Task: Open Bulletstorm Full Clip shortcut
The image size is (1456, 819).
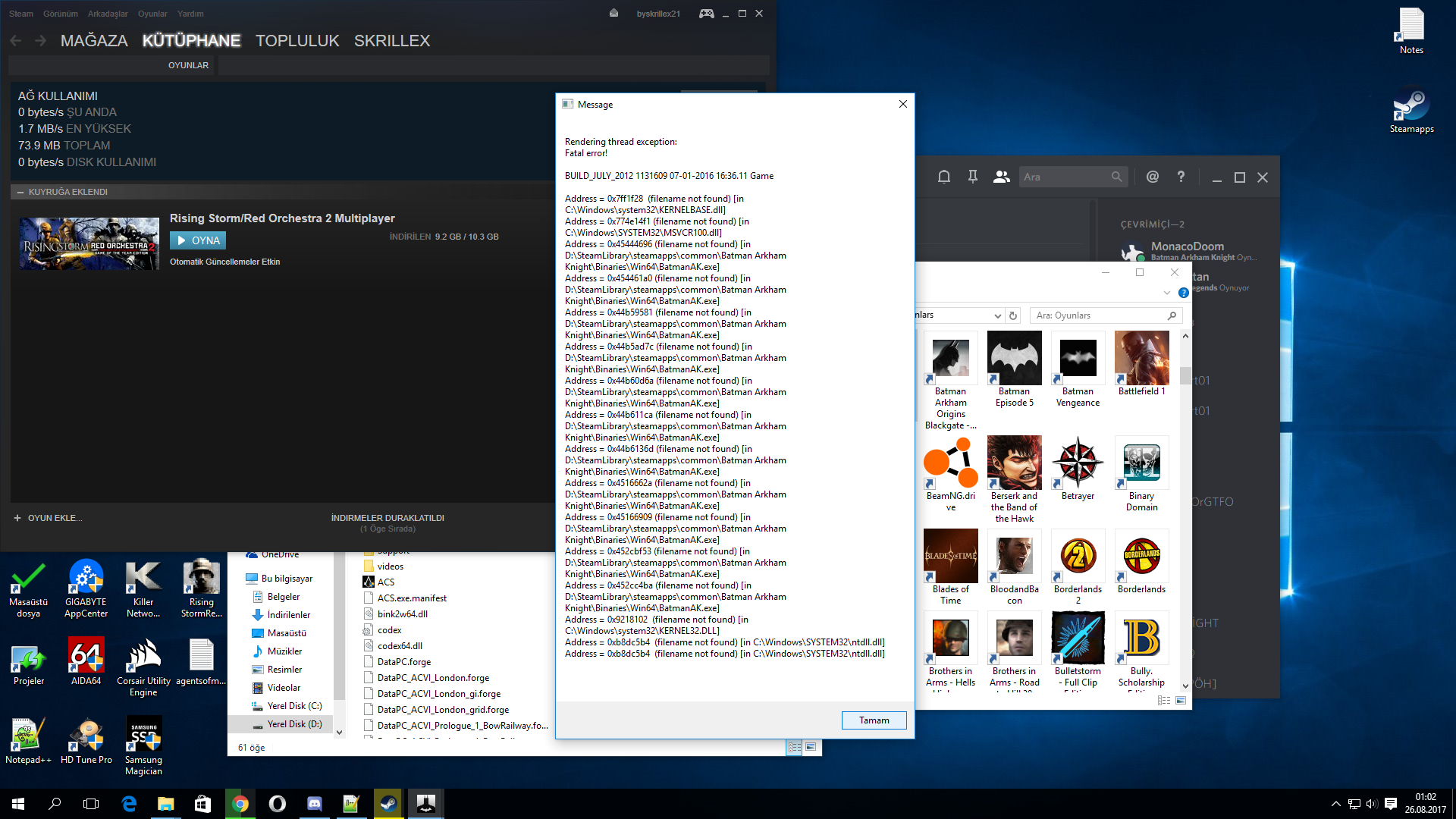Action: (1078, 650)
